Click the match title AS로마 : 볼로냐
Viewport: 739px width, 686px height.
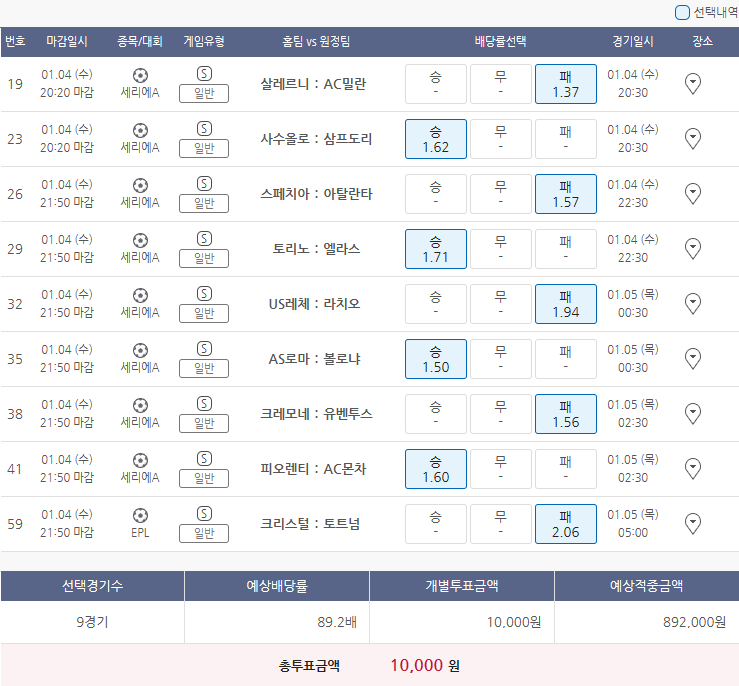pos(314,359)
